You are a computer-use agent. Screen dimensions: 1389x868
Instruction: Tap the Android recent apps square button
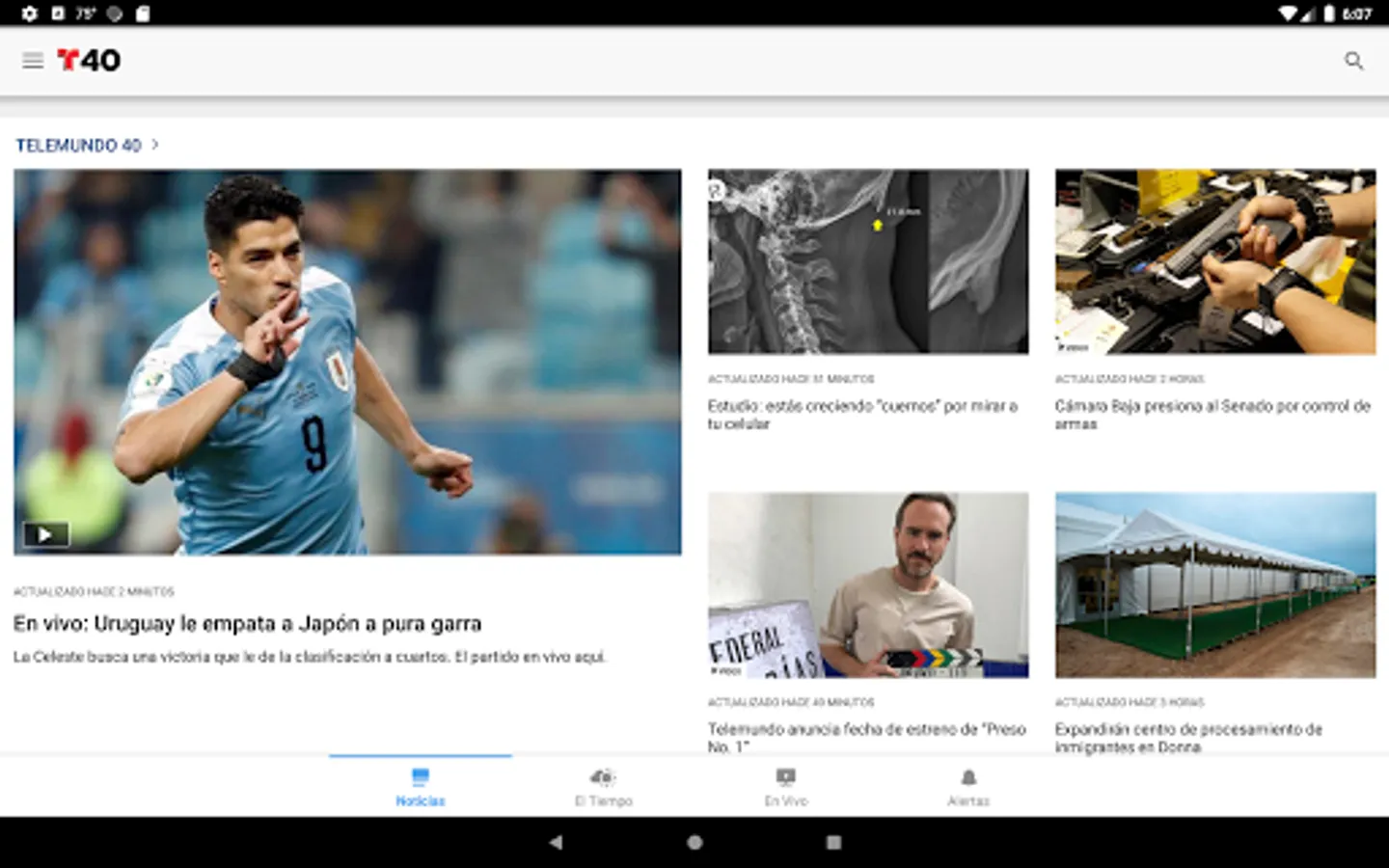(x=834, y=842)
